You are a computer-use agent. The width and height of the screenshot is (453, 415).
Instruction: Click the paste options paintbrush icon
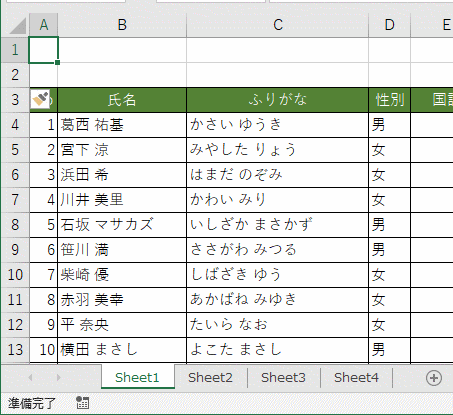(x=40, y=99)
